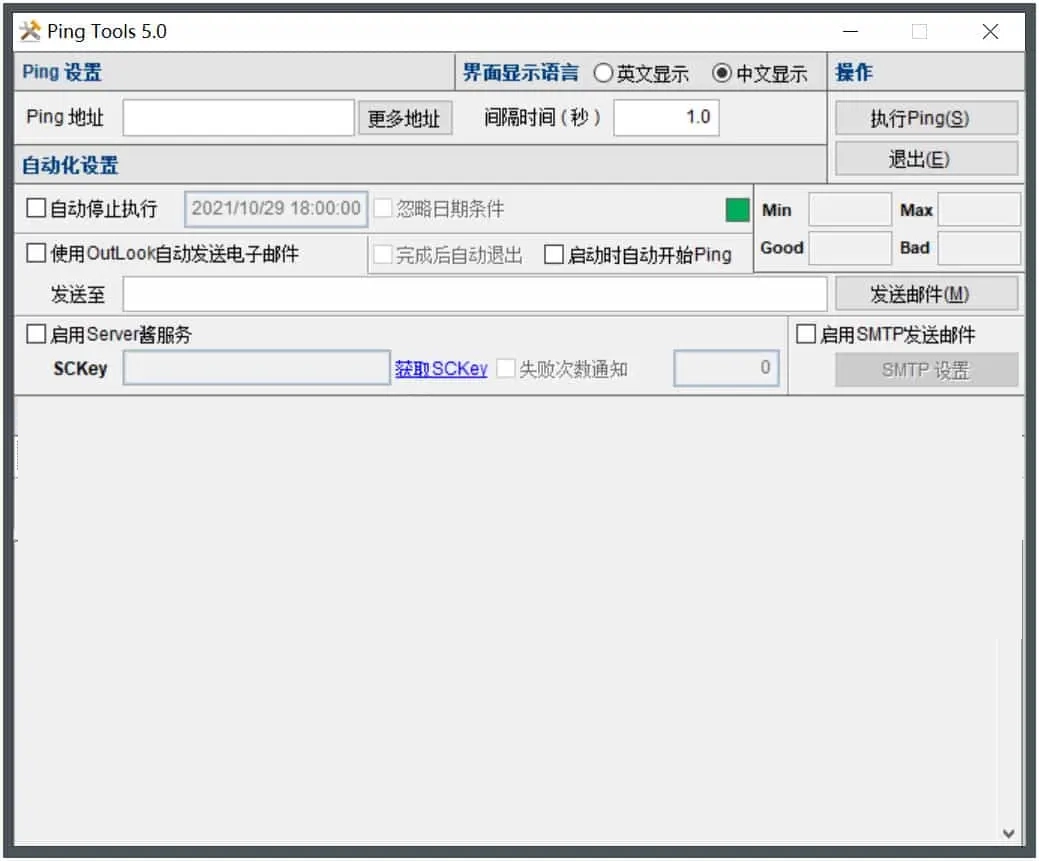1039x861 pixels.
Task: Toggle 使用OutLook自动发送电子邮件 checkbox
Action: point(37,254)
